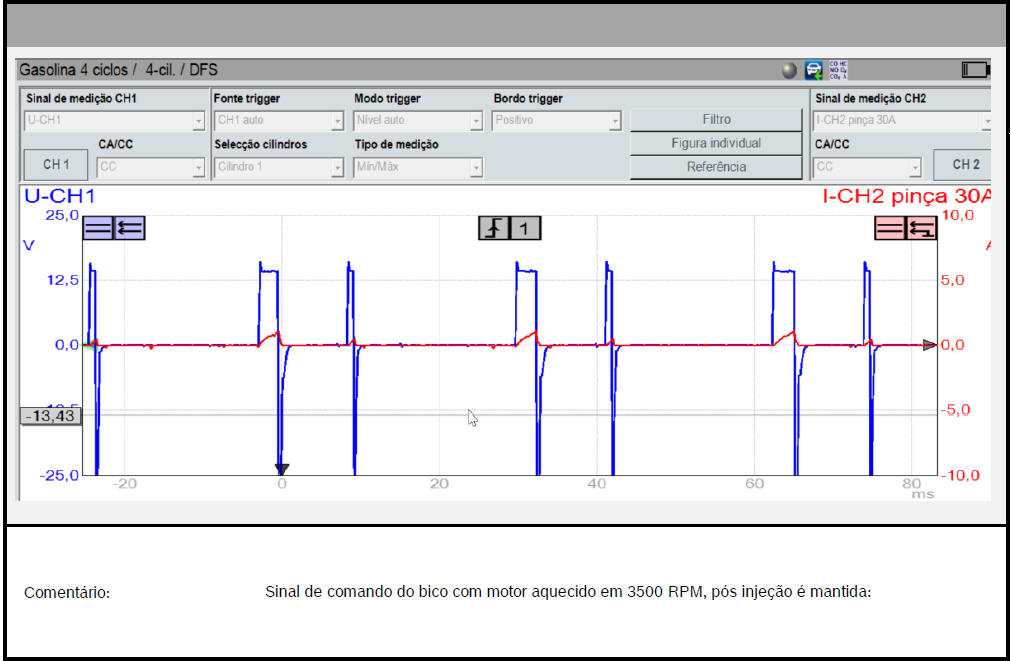Click the blue CH1 cursor lines icon
This screenshot has height=661, width=1011.
(x=98, y=228)
